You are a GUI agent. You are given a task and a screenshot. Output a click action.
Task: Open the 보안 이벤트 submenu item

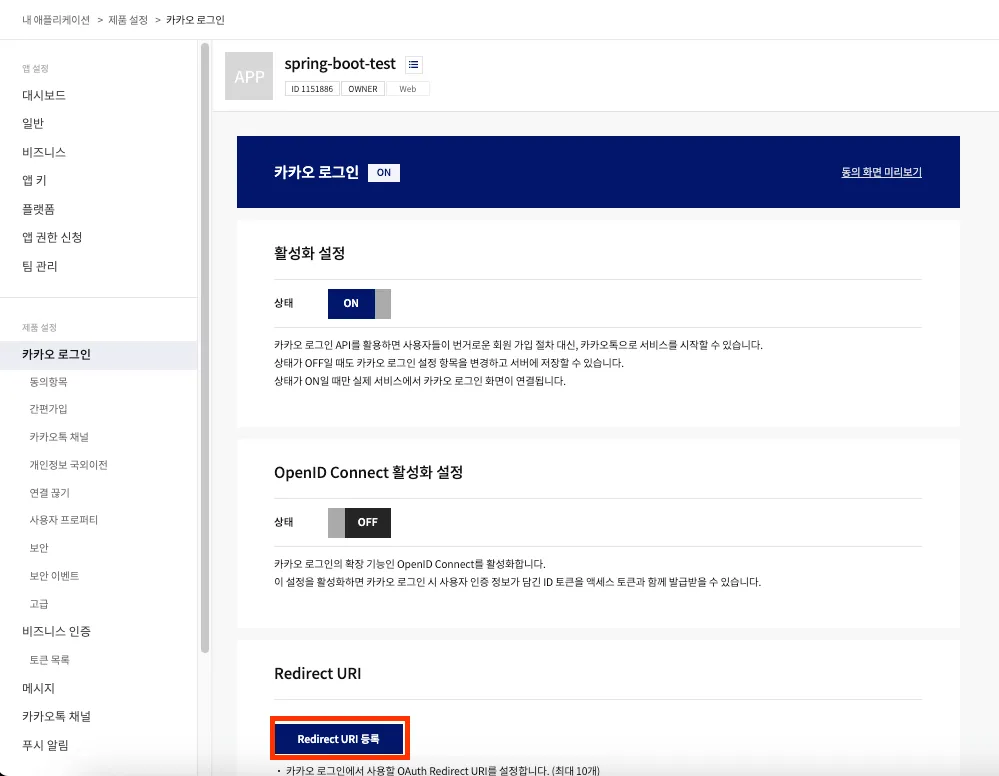pyautogui.click(x=54, y=576)
